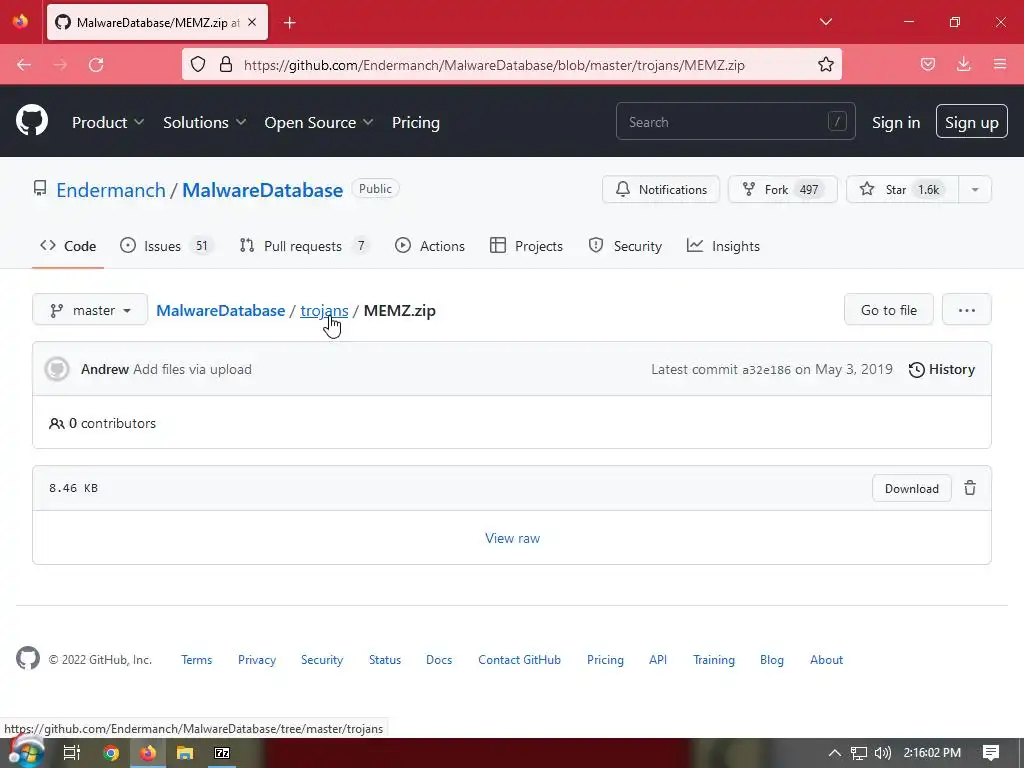Viewport: 1024px width, 768px height.
Task: Open commit a32e186 link
Action: (766, 370)
